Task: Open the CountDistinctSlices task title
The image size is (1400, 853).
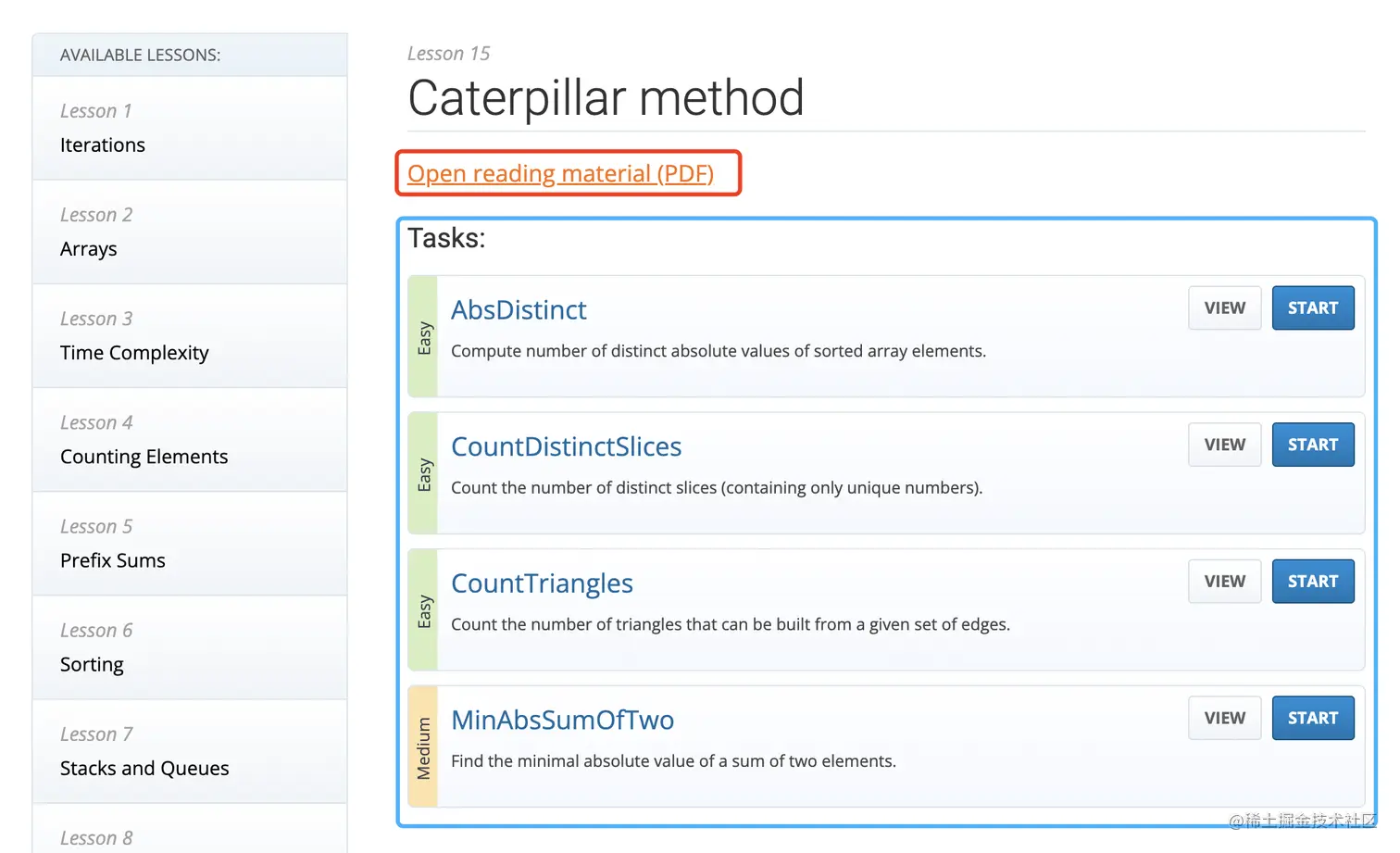Action: click(x=566, y=447)
